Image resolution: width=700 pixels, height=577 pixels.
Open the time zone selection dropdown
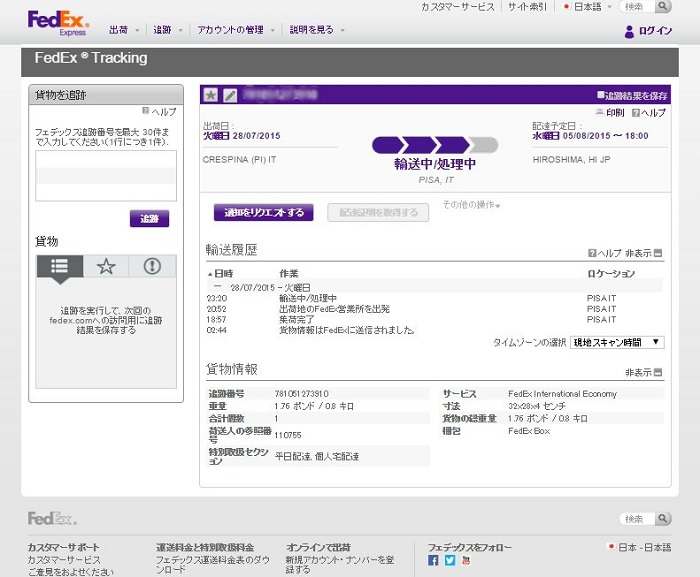click(x=617, y=343)
